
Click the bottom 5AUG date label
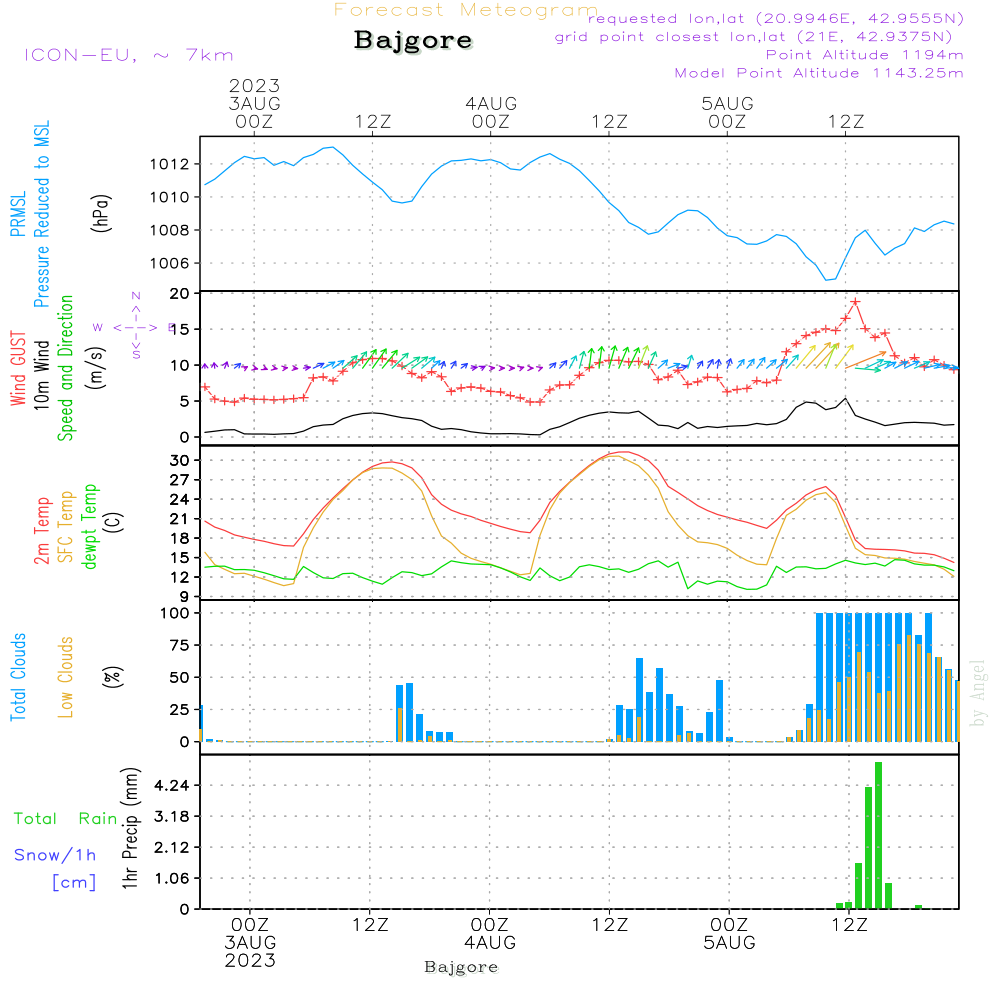click(729, 942)
